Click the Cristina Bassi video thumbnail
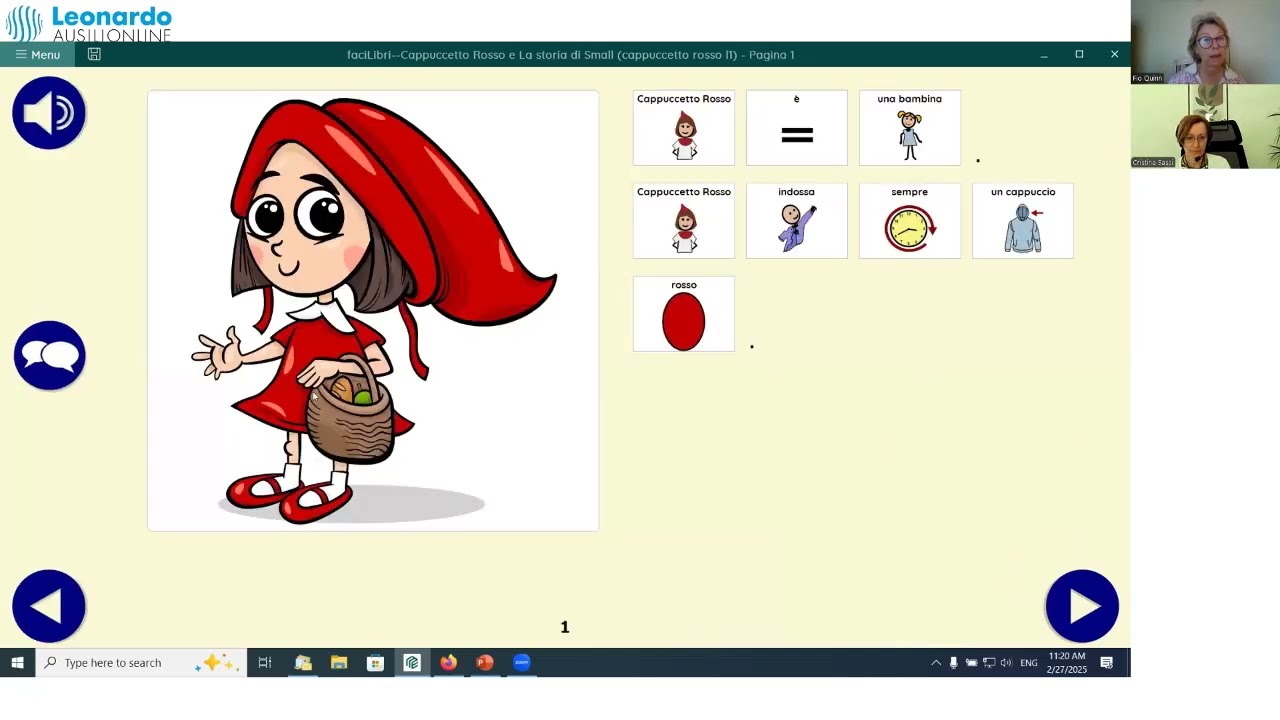 pos(1205,126)
